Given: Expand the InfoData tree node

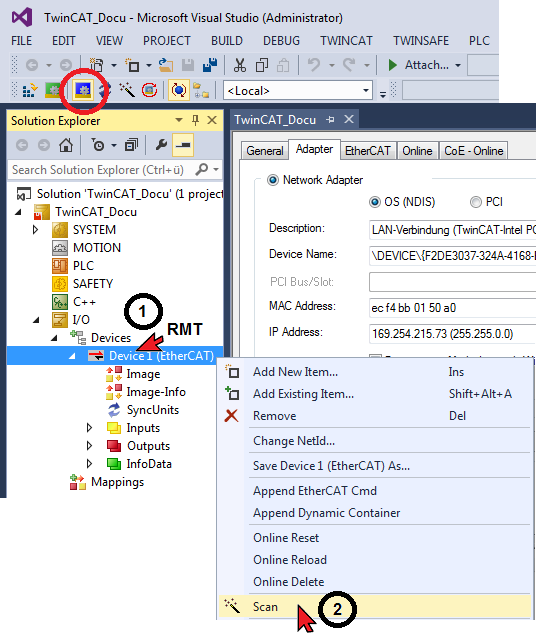Looking at the screenshot, I should (x=89, y=463).
